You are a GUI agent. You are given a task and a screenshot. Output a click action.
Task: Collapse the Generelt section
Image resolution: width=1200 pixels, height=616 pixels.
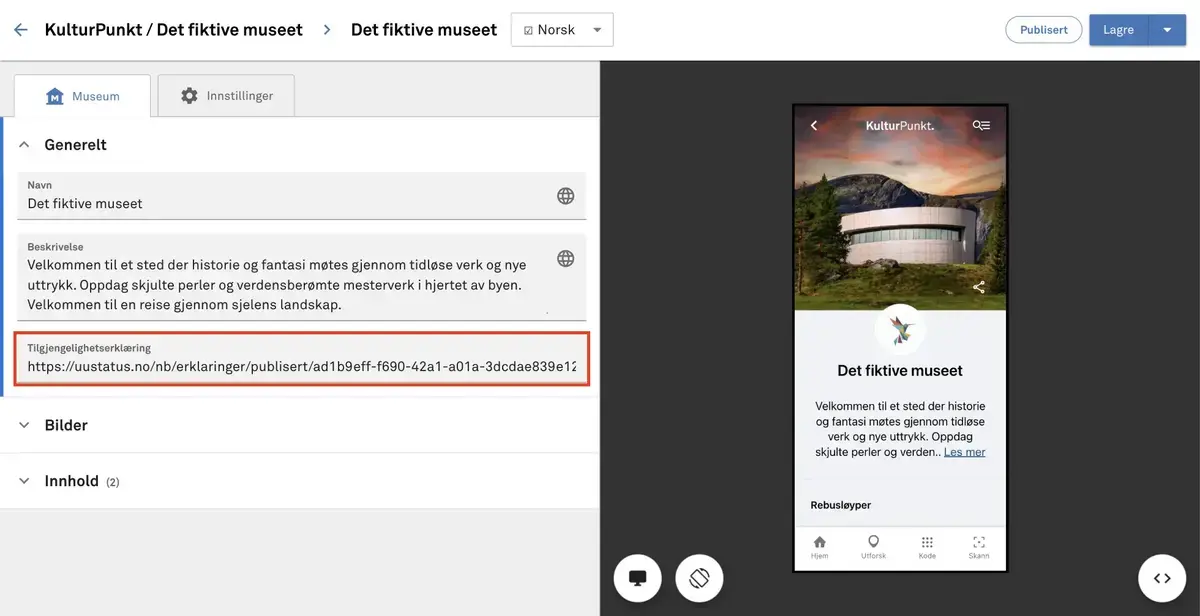click(25, 145)
